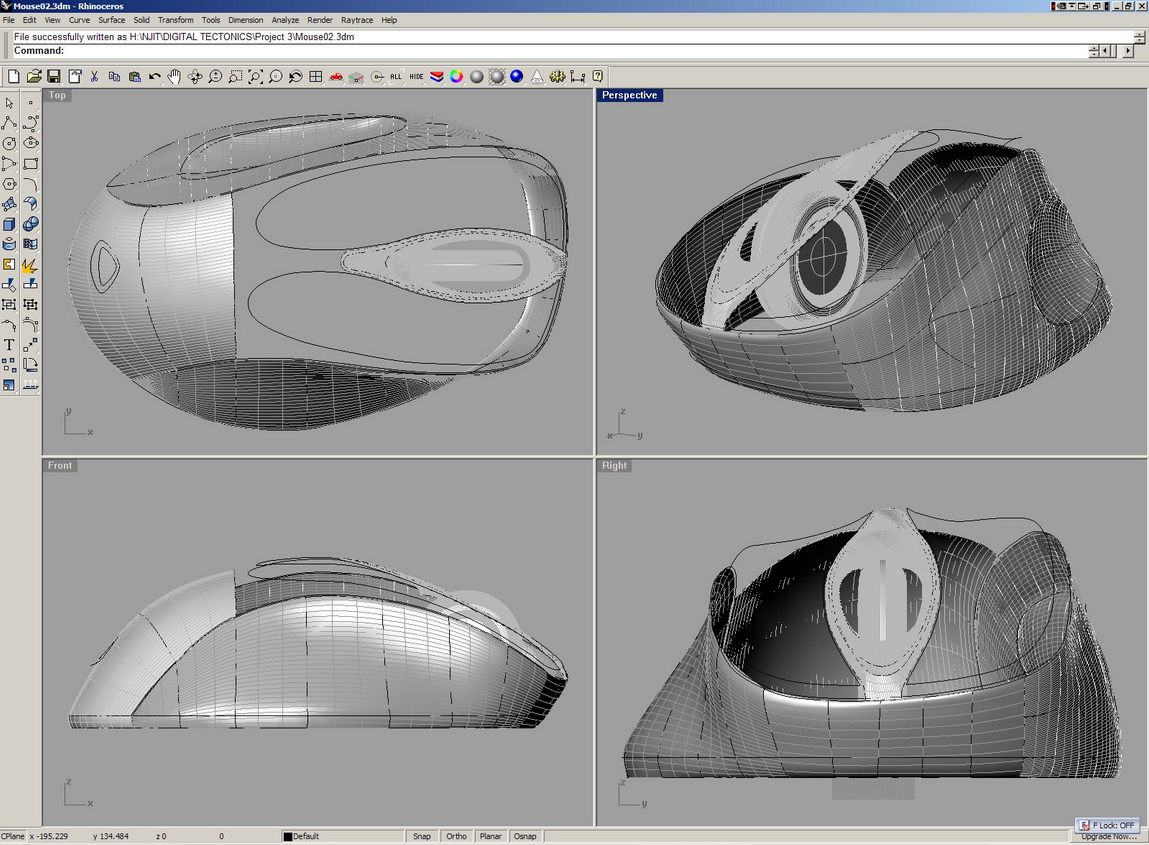Screen dimensions: 1149x845
Task: Click the Shade all viewports sphere icon
Action: point(497,76)
